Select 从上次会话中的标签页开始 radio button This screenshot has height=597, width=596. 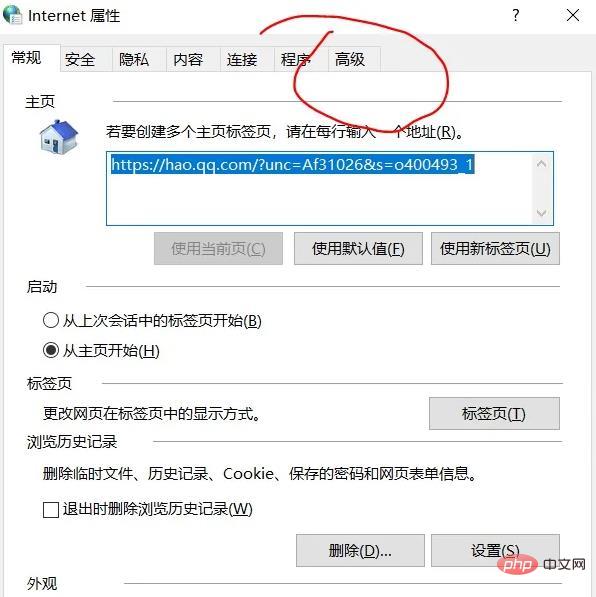(x=51, y=320)
